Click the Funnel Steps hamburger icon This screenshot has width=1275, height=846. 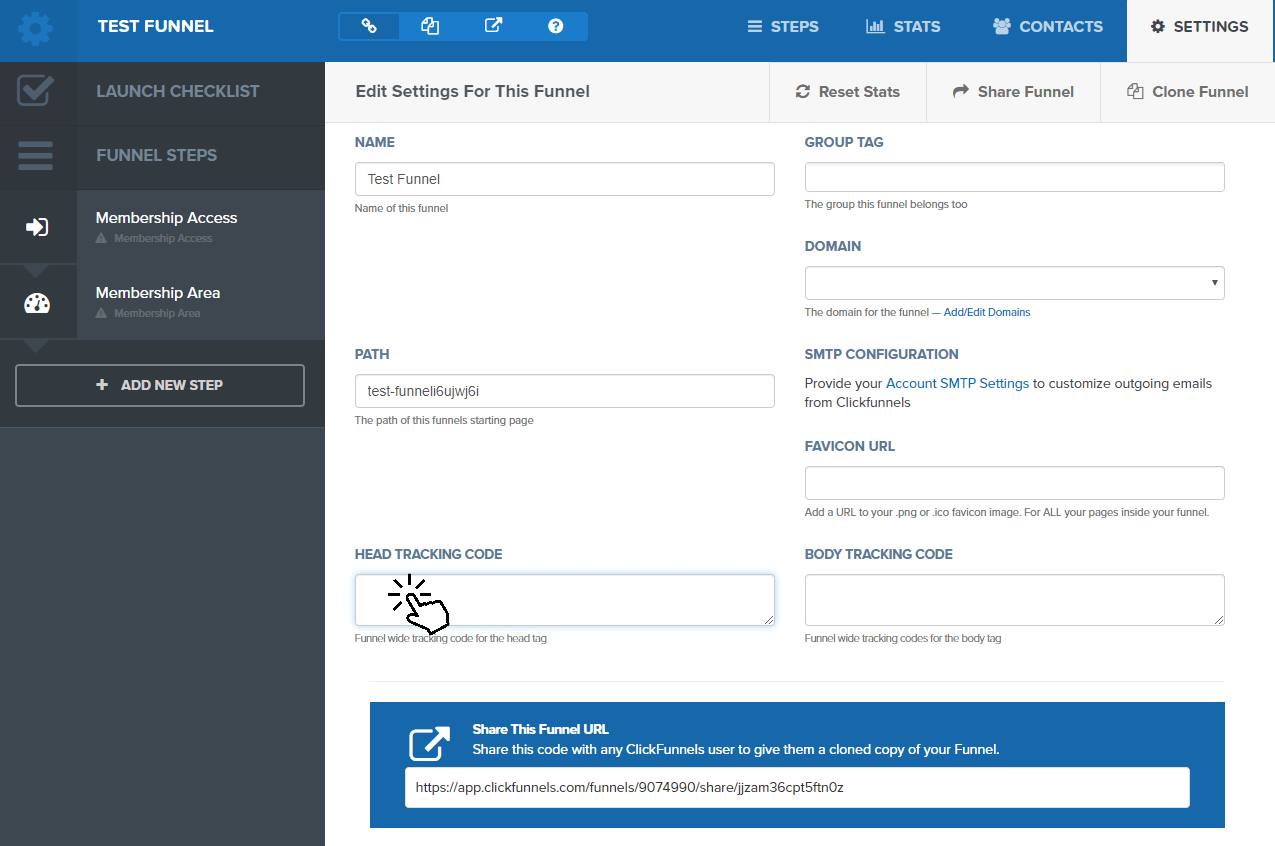pos(36,155)
